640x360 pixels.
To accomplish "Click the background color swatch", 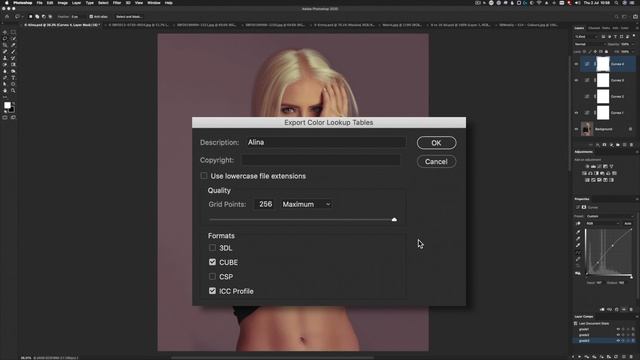I will [12, 110].
